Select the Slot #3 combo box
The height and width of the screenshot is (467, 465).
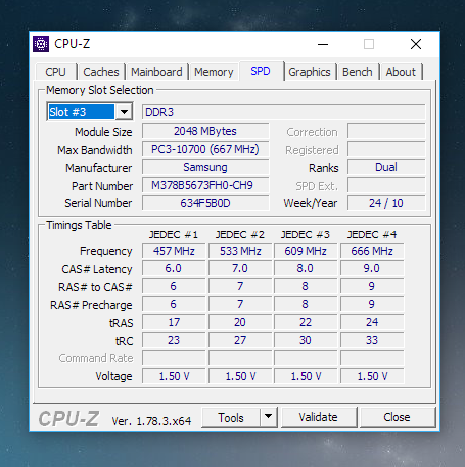click(90, 112)
